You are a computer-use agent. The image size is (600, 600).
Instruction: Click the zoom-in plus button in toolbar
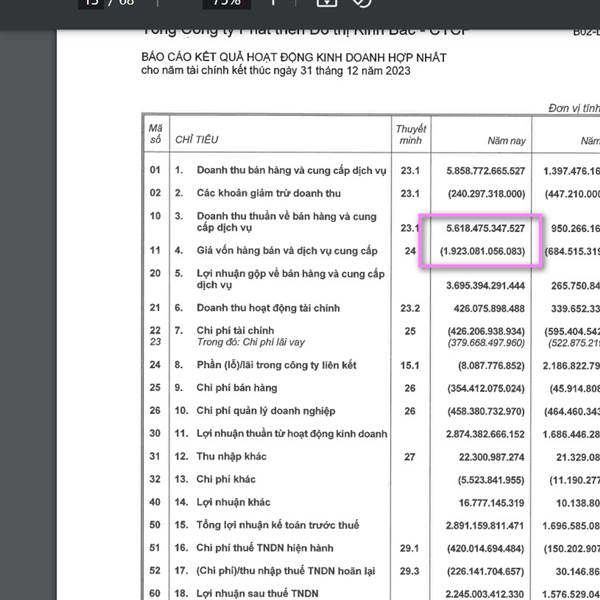pyautogui.click(x=273, y=2)
